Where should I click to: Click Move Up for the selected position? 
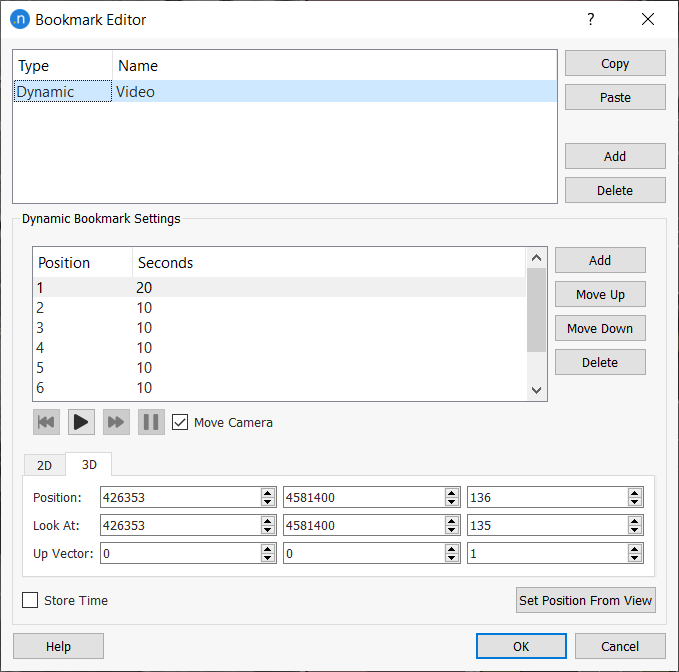point(600,294)
